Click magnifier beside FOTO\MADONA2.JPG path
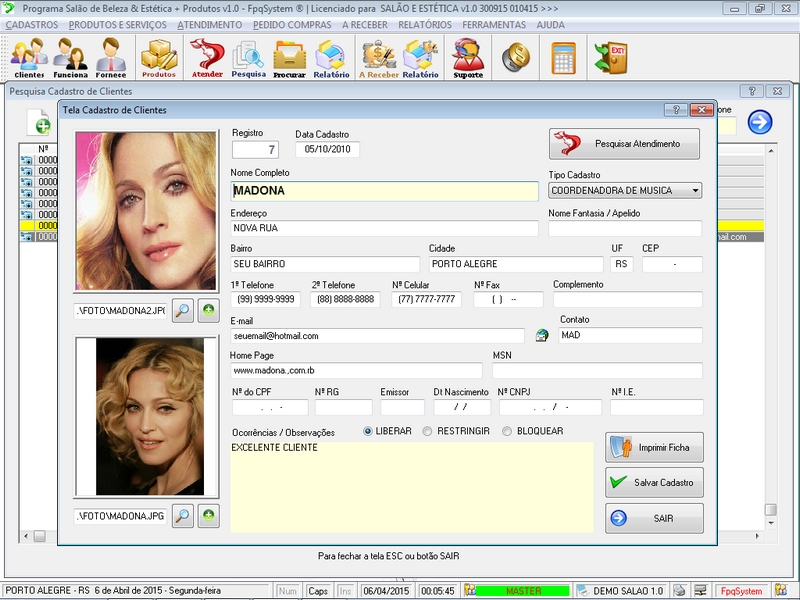The height and width of the screenshot is (600, 800). 183,310
